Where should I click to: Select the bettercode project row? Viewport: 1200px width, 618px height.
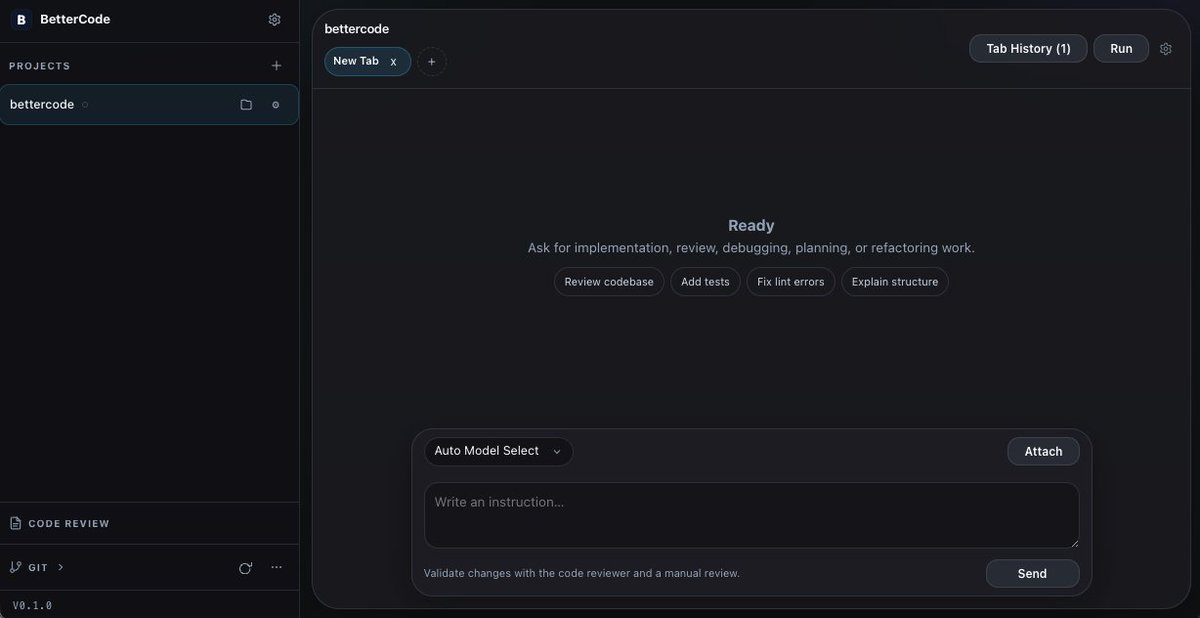pyautogui.click(x=149, y=104)
